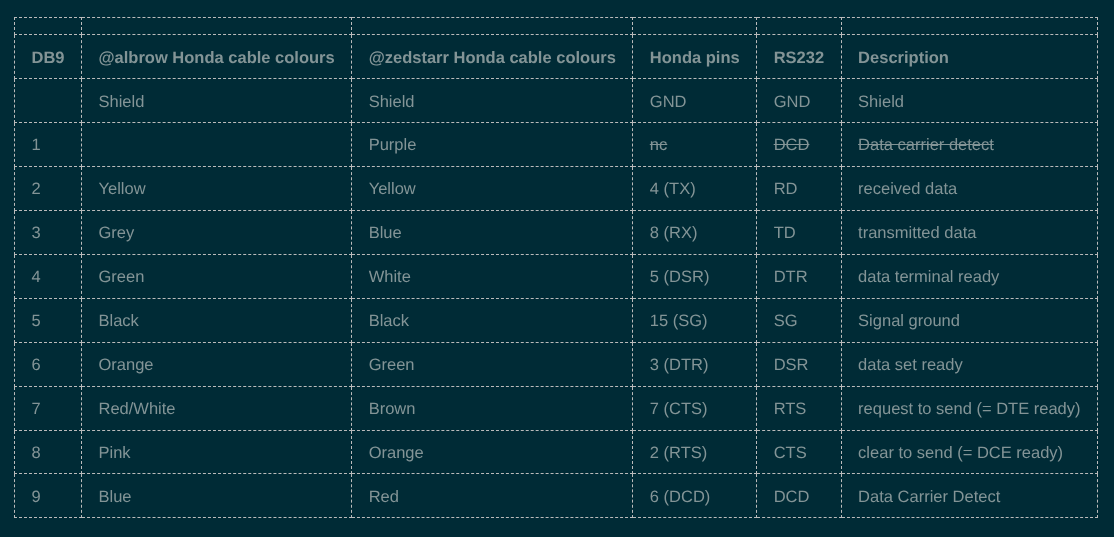Click the request to send description cell

point(968,408)
